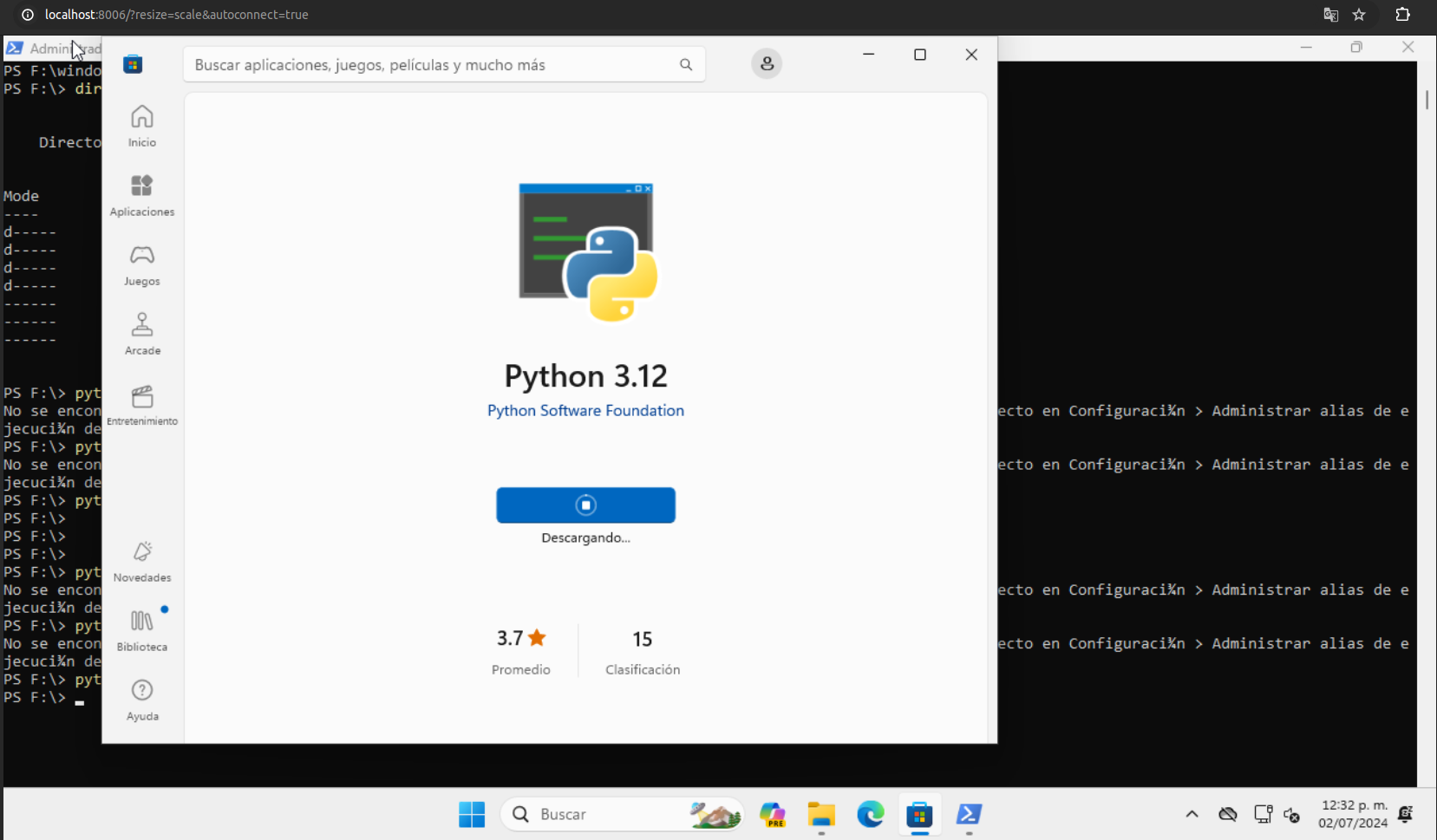Image resolution: width=1437 pixels, height=840 pixels.
Task: Open File Explorer from the taskbar
Action: pyautogui.click(x=821, y=814)
